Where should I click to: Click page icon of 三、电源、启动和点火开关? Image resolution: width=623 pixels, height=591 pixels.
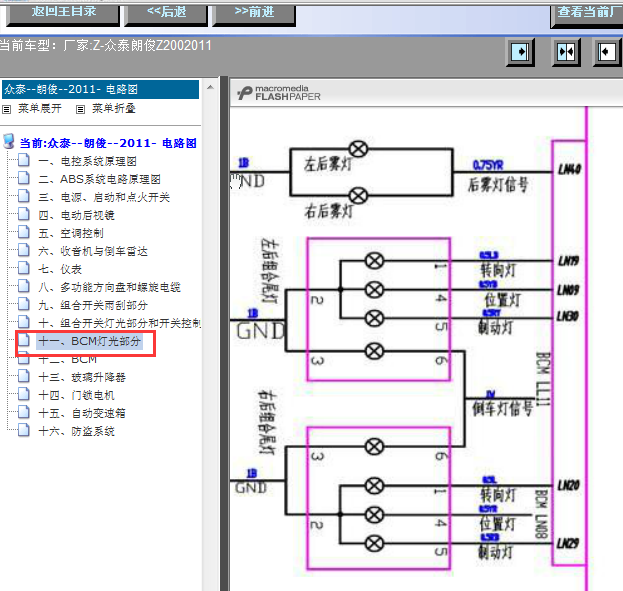pos(23,196)
